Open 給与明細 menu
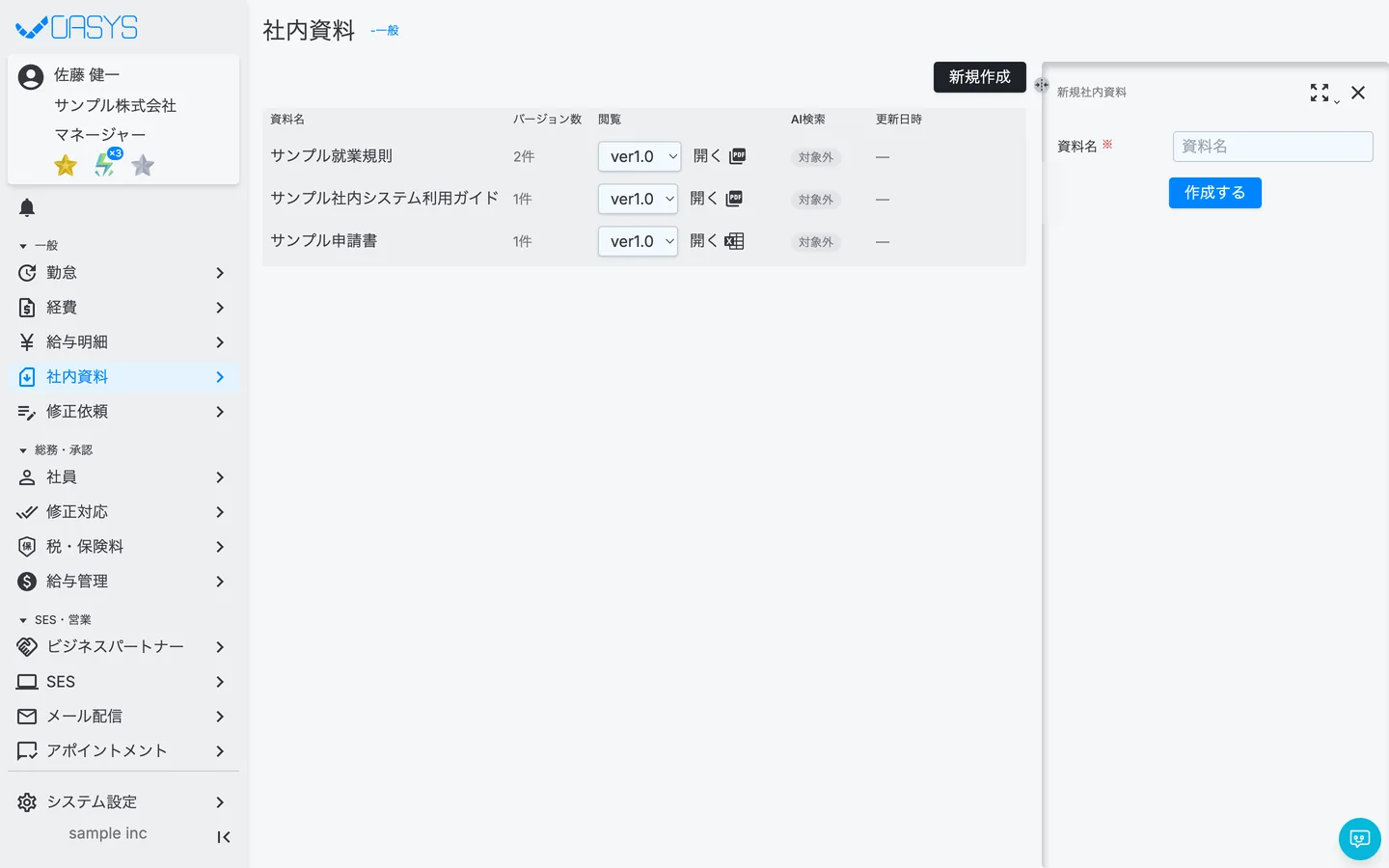1389x868 pixels. 123,342
